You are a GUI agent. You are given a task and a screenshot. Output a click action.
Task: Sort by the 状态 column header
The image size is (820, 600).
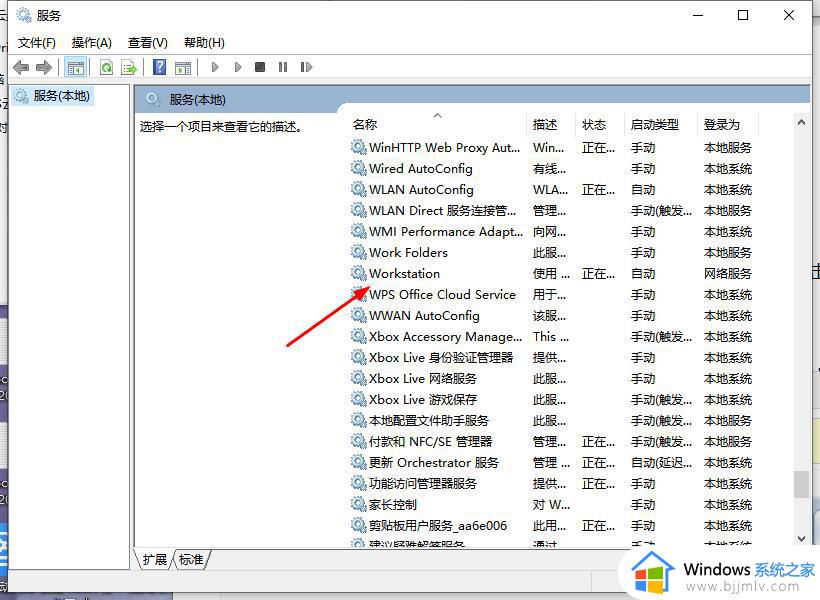point(594,124)
